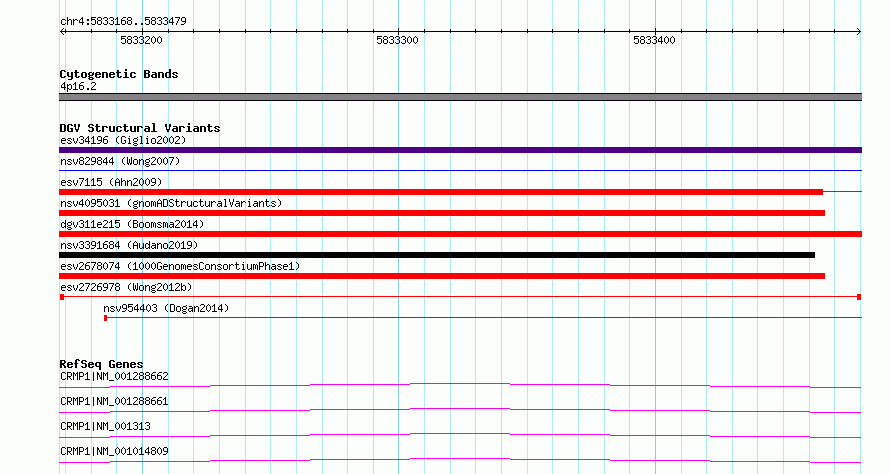The image size is (890, 474).
Task: Click the thin red esv2726978 variant line
Action: coord(460,297)
